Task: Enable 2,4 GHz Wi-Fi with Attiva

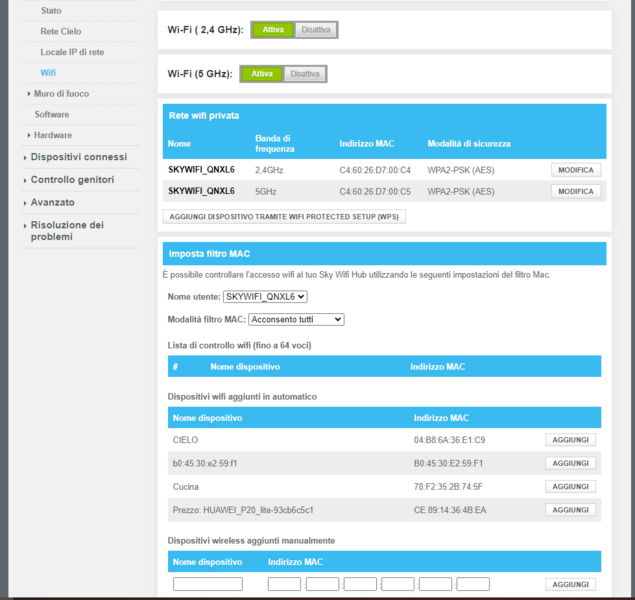Action: (x=273, y=30)
